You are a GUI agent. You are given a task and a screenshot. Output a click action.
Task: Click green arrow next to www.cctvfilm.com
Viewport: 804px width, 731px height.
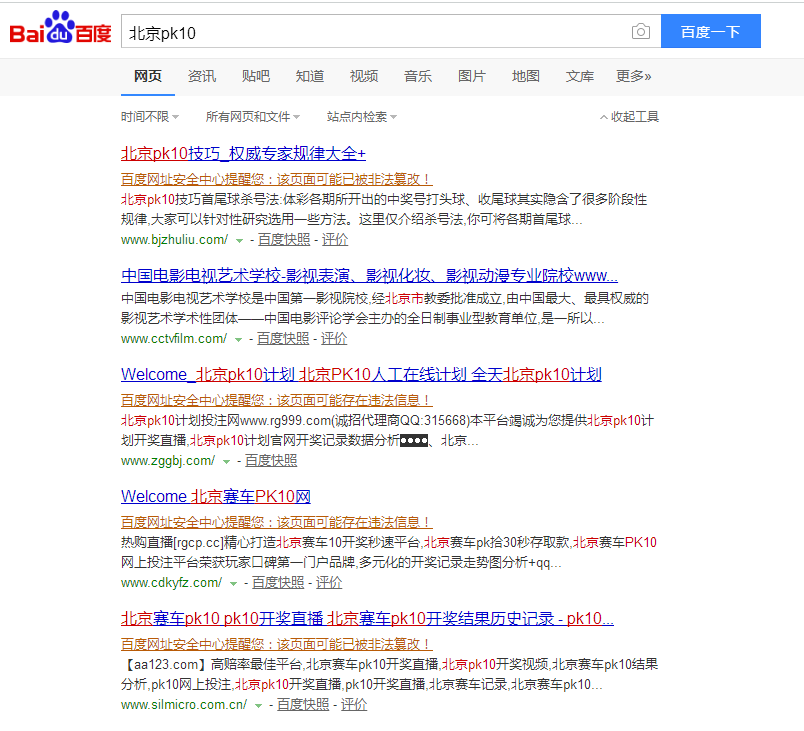(x=238, y=339)
